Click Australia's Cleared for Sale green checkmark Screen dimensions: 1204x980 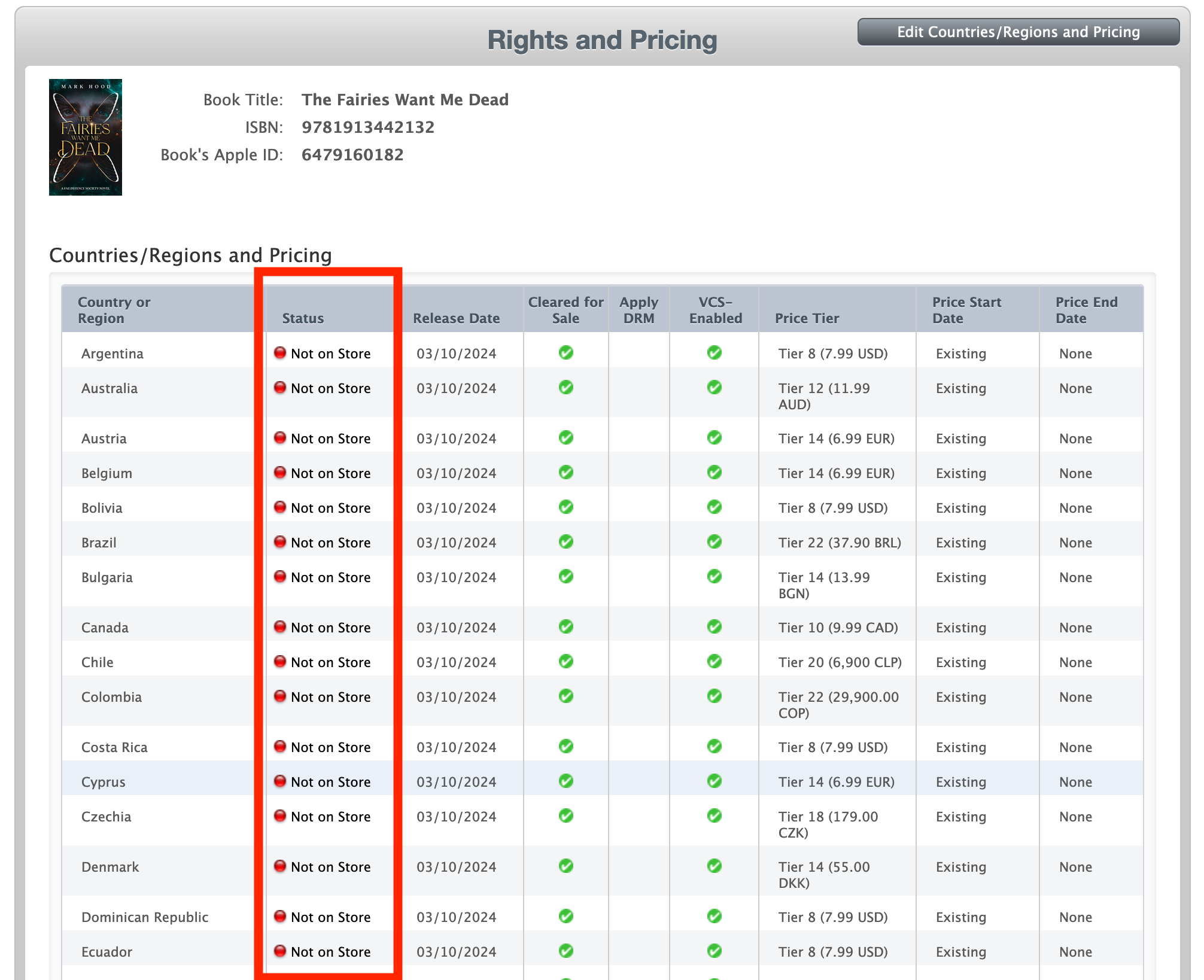tap(565, 388)
